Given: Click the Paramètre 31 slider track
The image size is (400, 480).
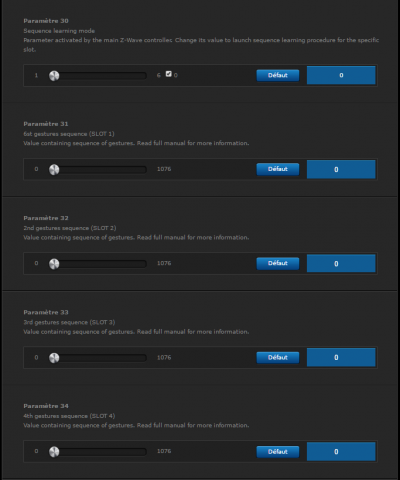Looking at the screenshot, I should [98, 170].
